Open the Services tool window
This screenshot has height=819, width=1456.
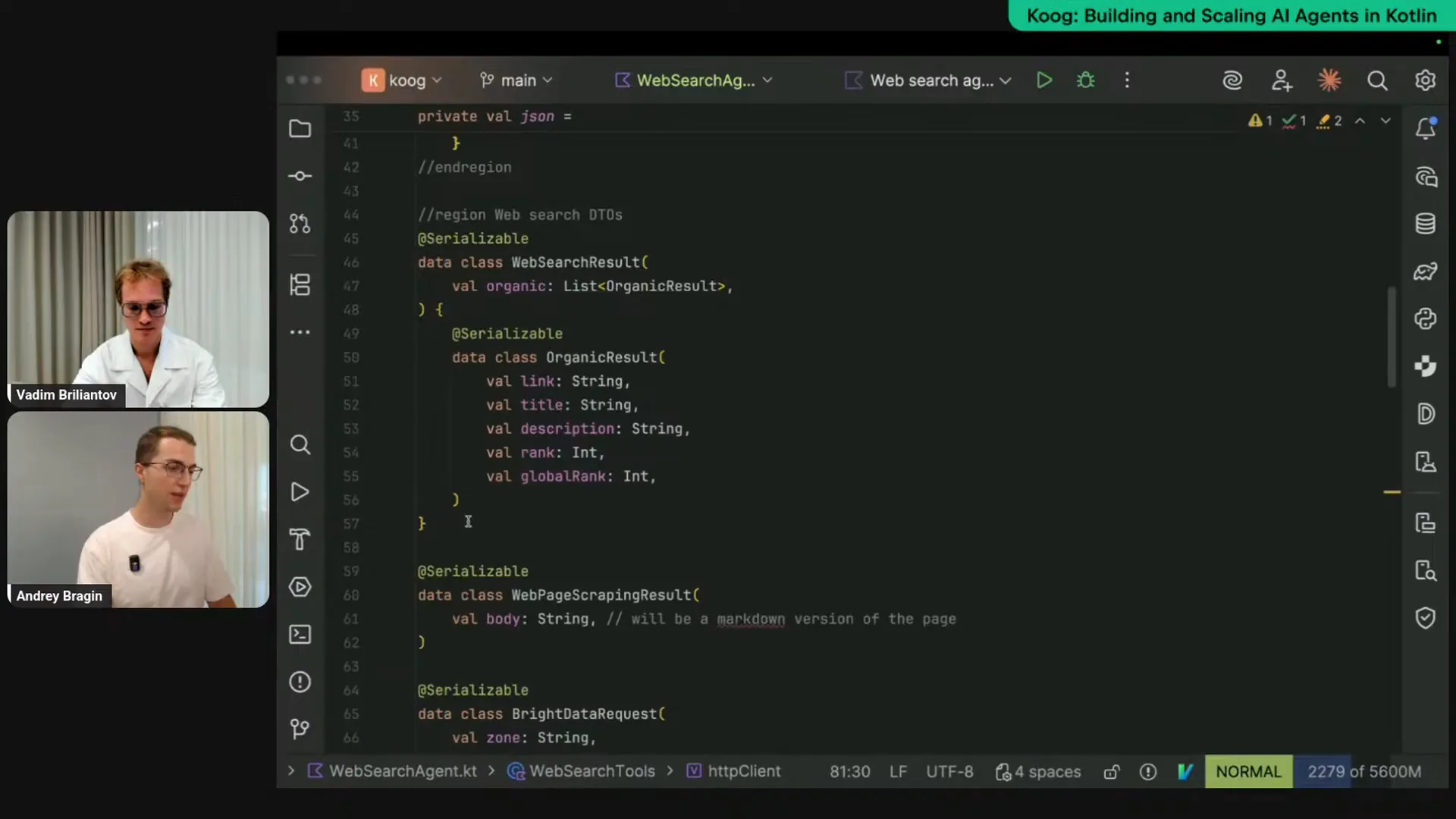coord(300,587)
